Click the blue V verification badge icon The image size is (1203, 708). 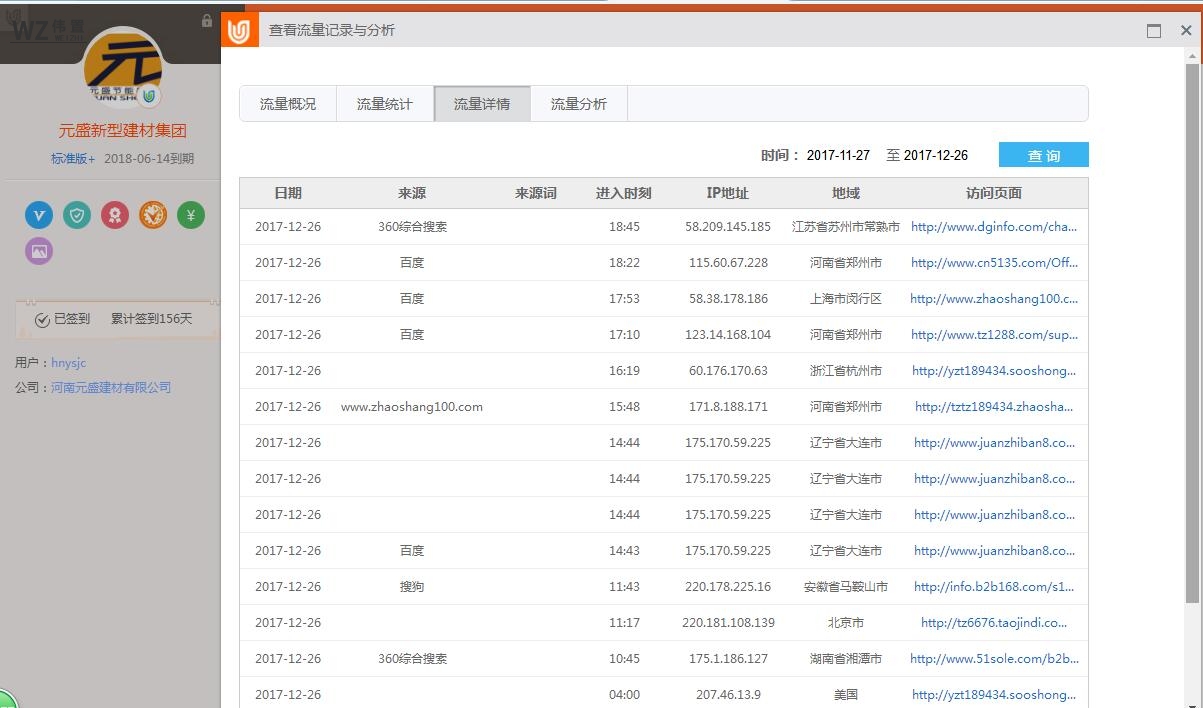[x=39, y=215]
